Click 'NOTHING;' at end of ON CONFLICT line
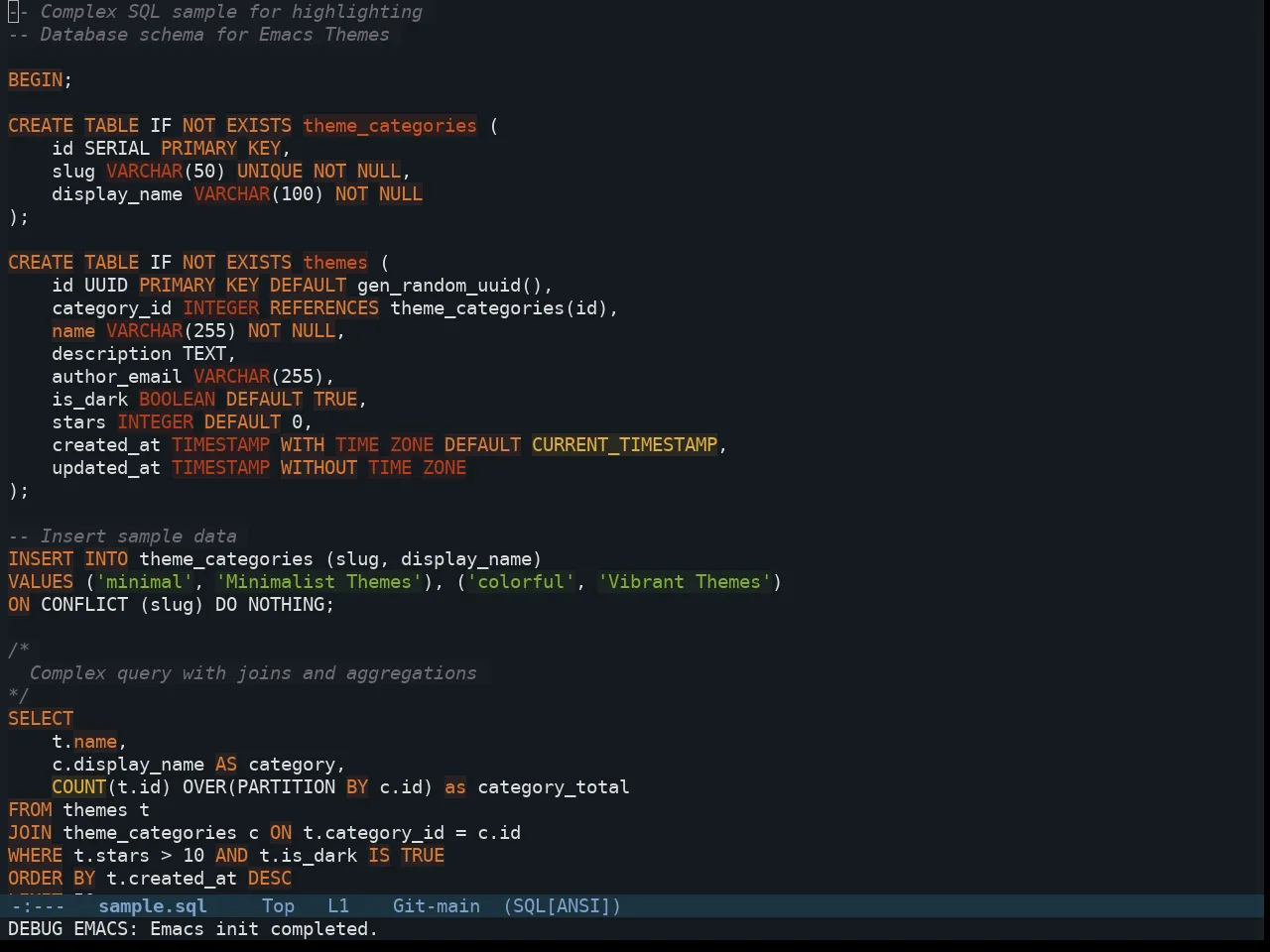The height and width of the screenshot is (952, 1270). coord(292,604)
